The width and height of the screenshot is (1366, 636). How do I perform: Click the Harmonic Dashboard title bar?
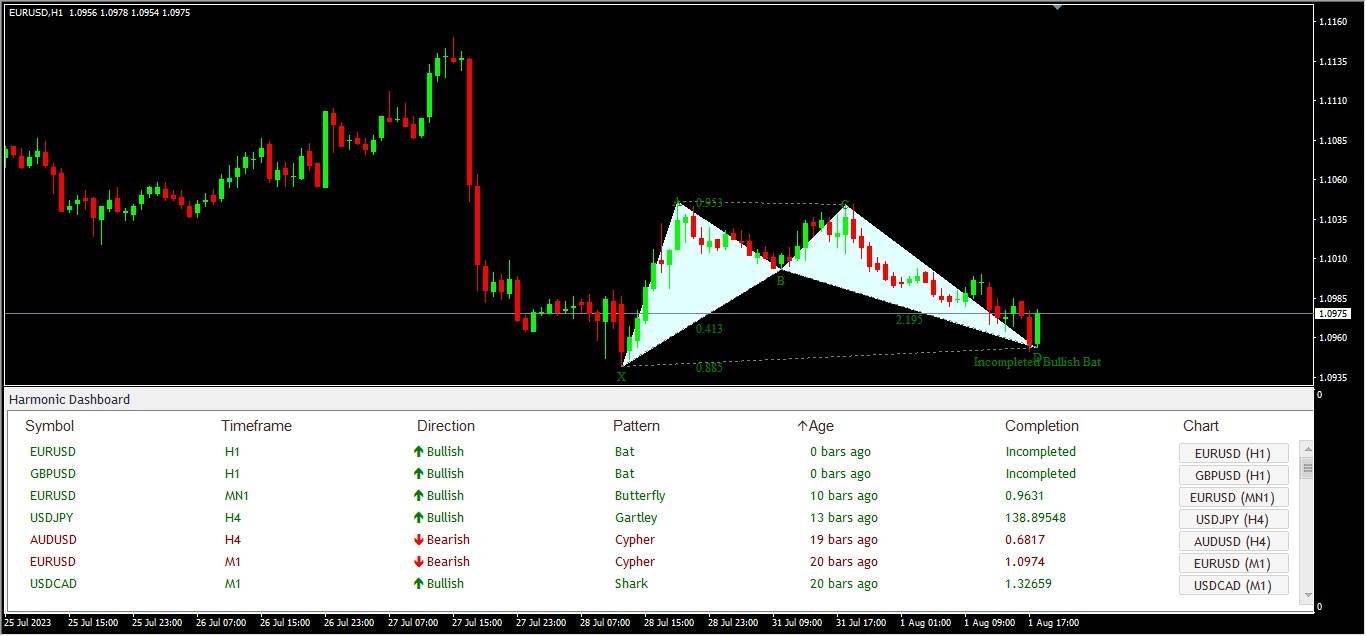click(658, 399)
